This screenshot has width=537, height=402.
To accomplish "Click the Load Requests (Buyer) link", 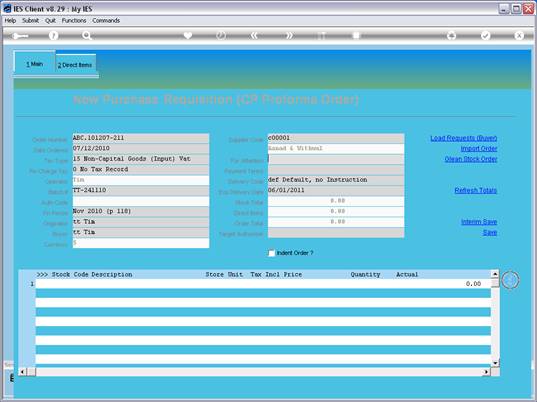I will [x=464, y=138].
